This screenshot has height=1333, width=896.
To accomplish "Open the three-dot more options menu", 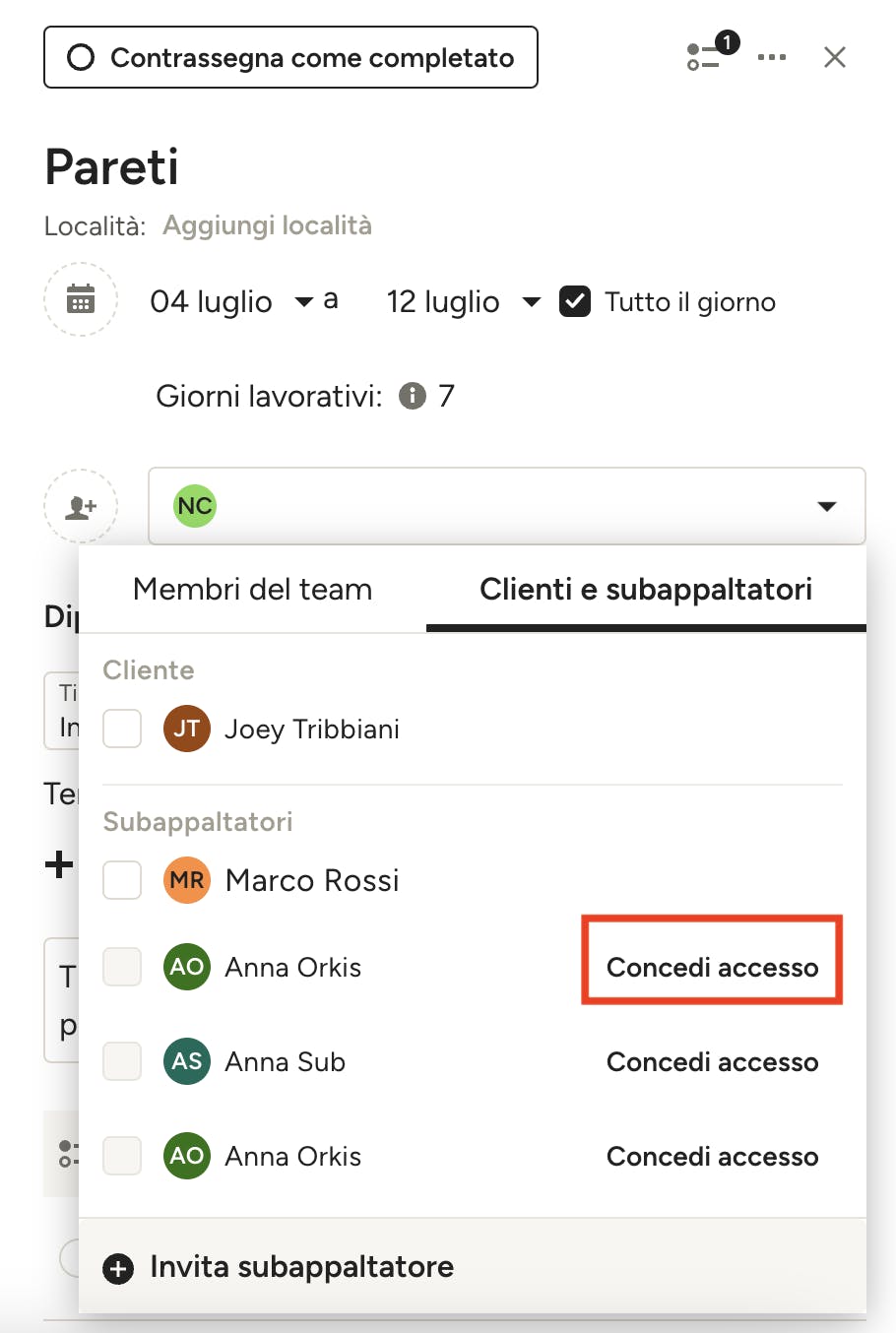I will (x=772, y=57).
